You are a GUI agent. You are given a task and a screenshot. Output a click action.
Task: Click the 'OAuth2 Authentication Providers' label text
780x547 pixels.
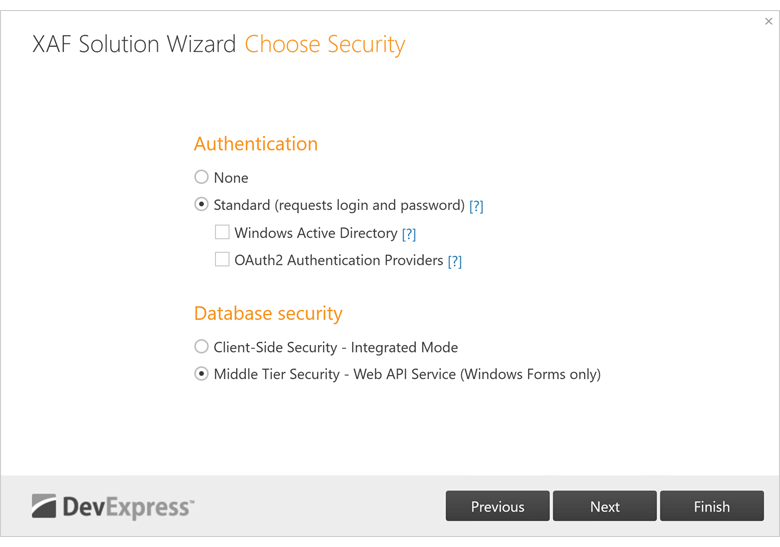339,260
